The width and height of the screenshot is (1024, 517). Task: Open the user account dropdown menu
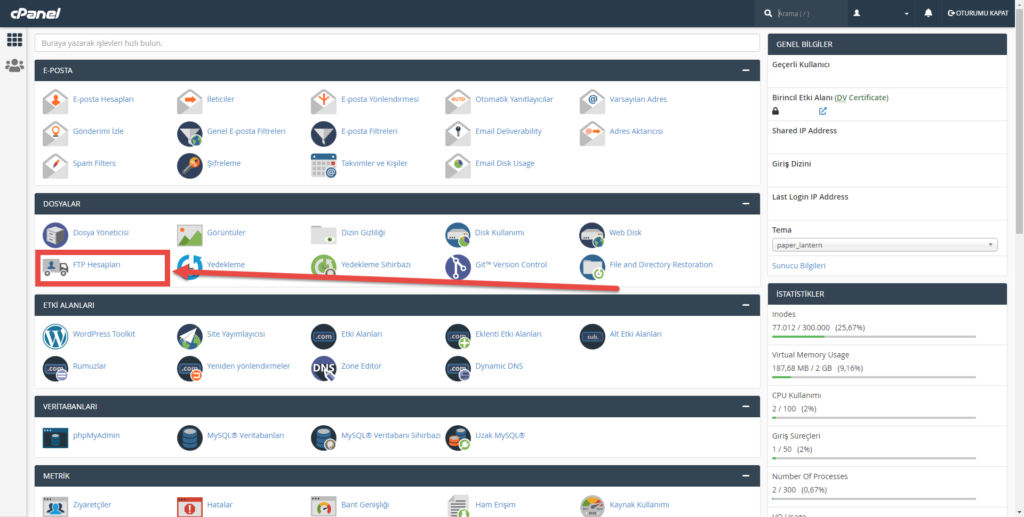point(880,13)
